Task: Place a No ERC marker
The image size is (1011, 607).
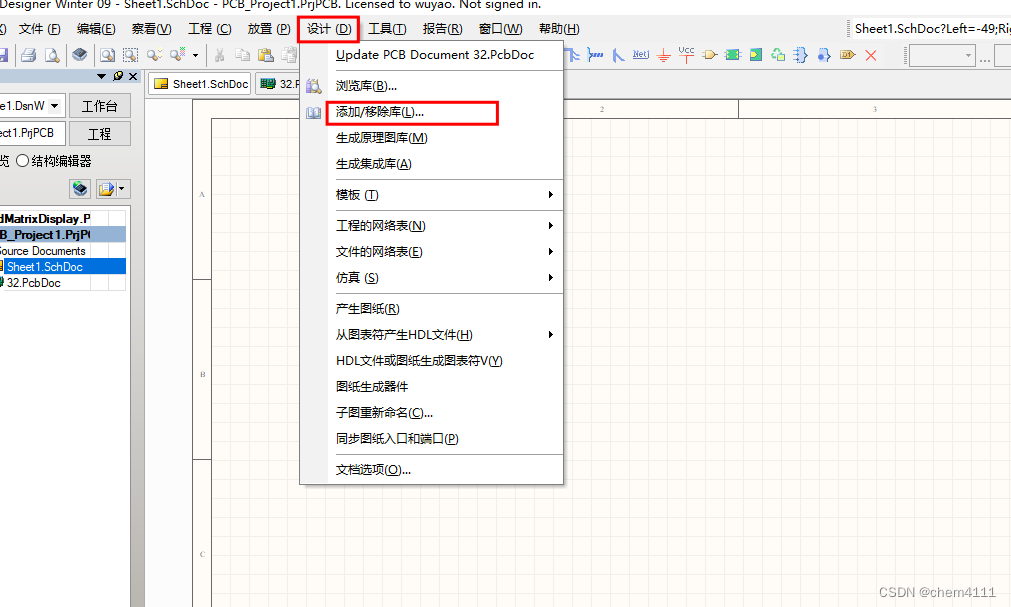Action: point(870,55)
